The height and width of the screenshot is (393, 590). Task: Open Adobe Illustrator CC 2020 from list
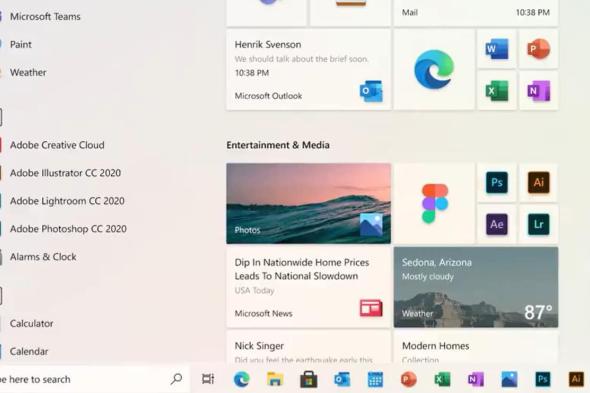[65, 173]
